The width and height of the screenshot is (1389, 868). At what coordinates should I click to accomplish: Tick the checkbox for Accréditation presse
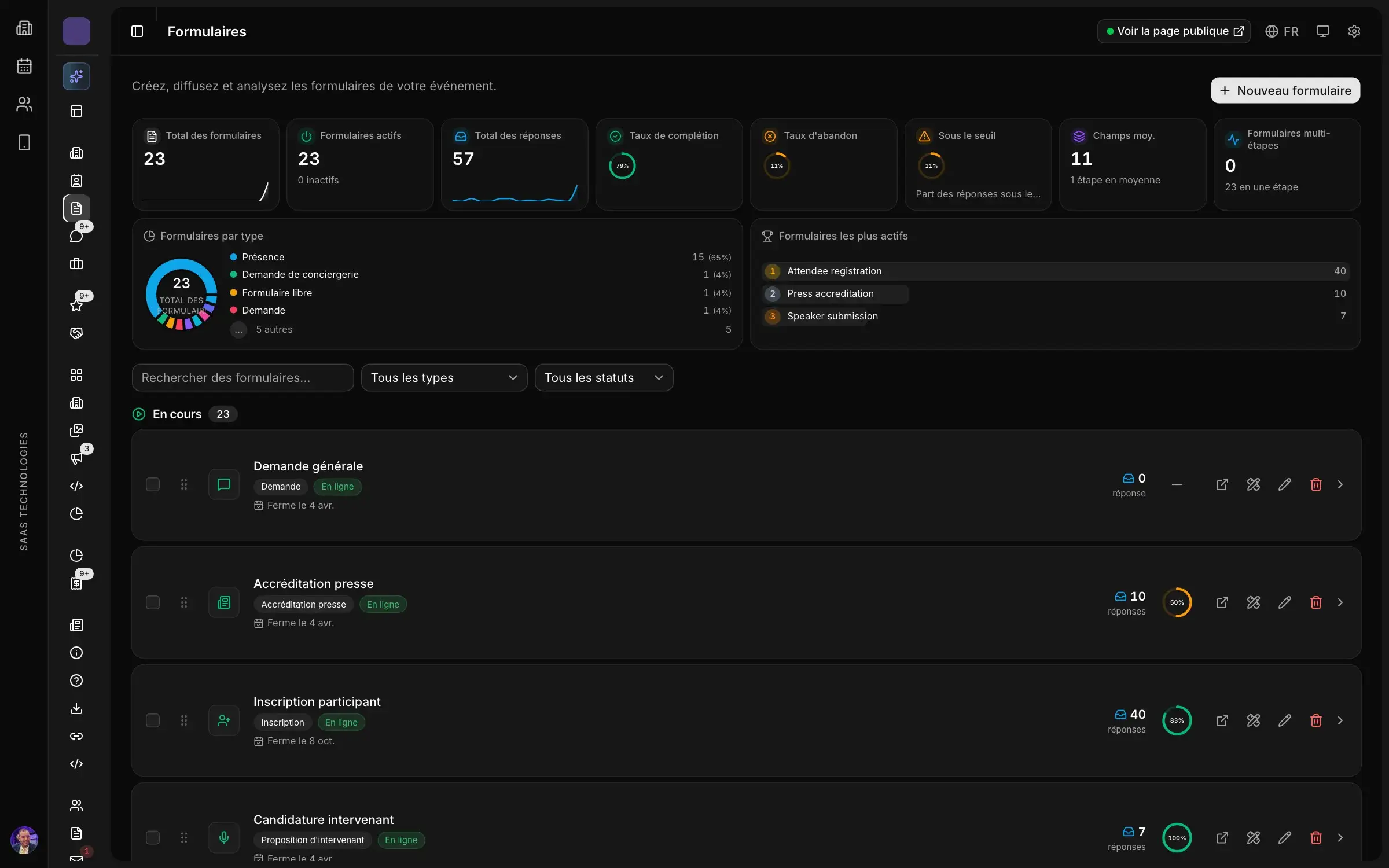[x=153, y=602]
